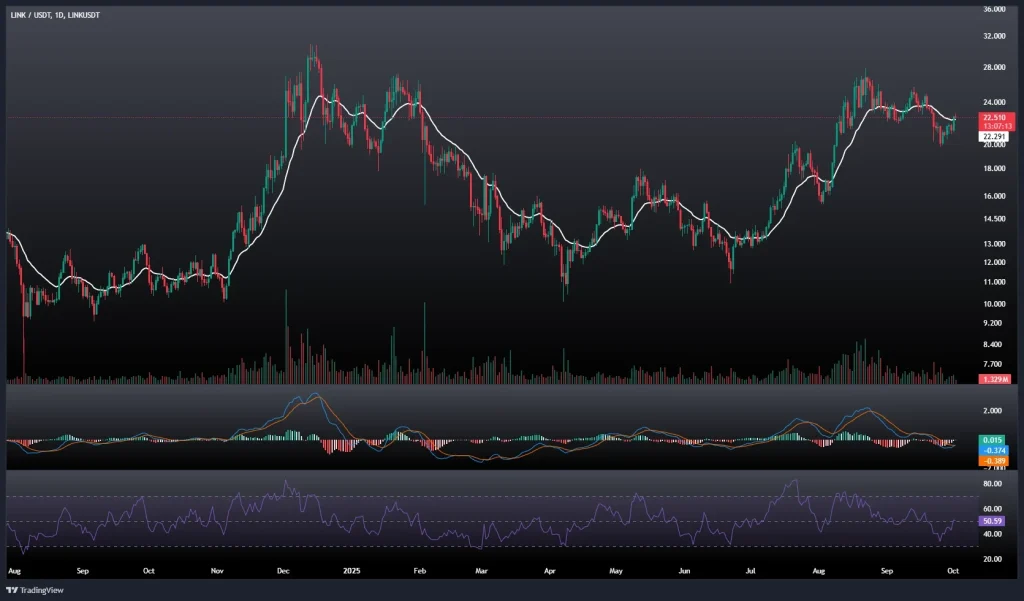Click the 13:07:13 candle countdown timer
This screenshot has height=601, width=1024.
[994, 125]
